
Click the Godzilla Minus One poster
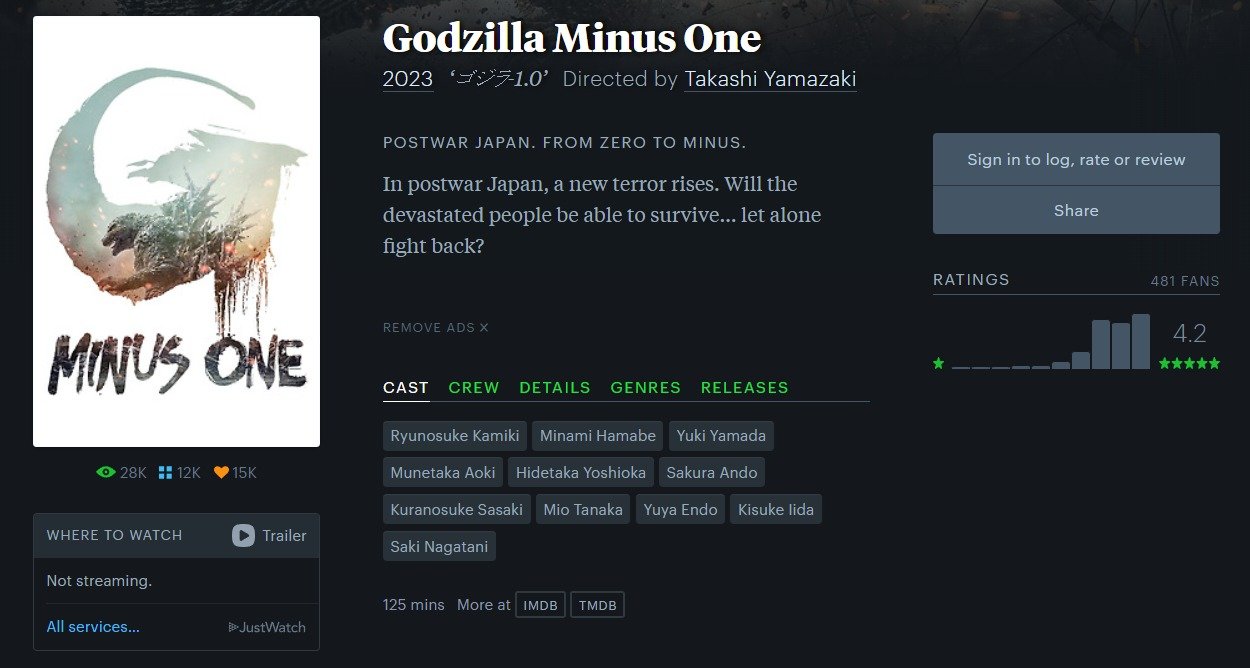click(x=176, y=231)
